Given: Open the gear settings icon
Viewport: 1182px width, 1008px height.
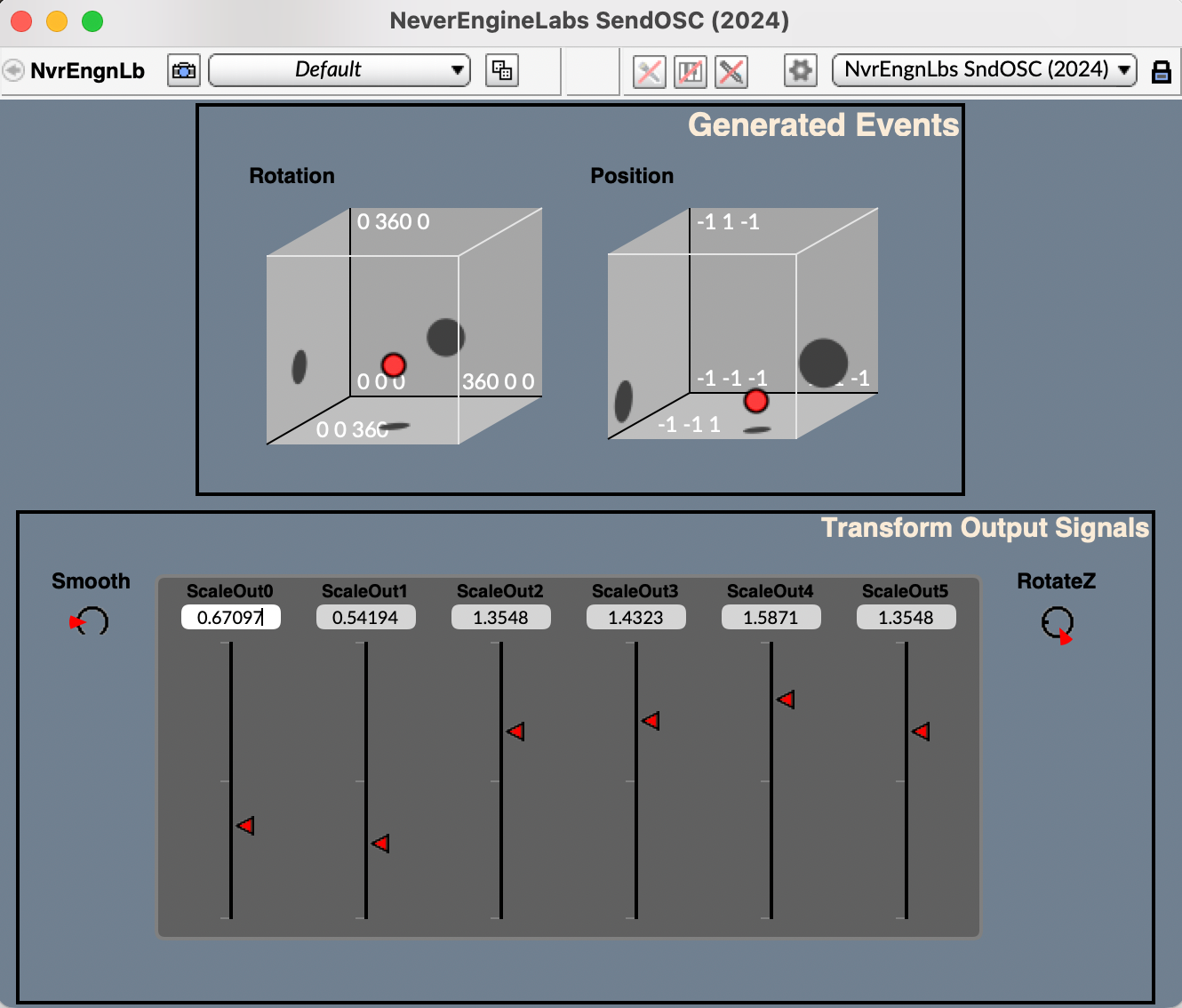Looking at the screenshot, I should pos(800,70).
